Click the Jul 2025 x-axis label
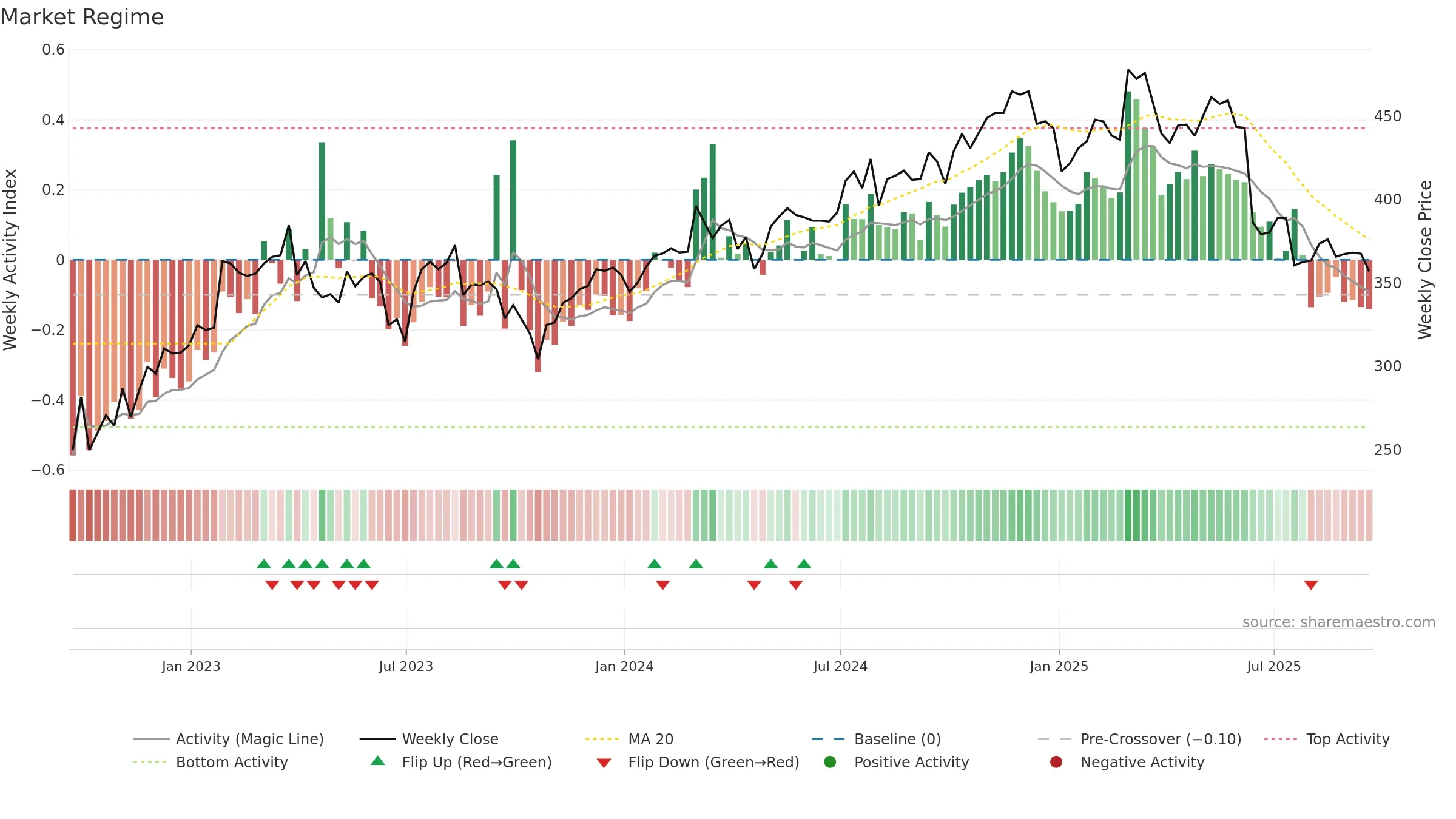 pyautogui.click(x=1274, y=666)
